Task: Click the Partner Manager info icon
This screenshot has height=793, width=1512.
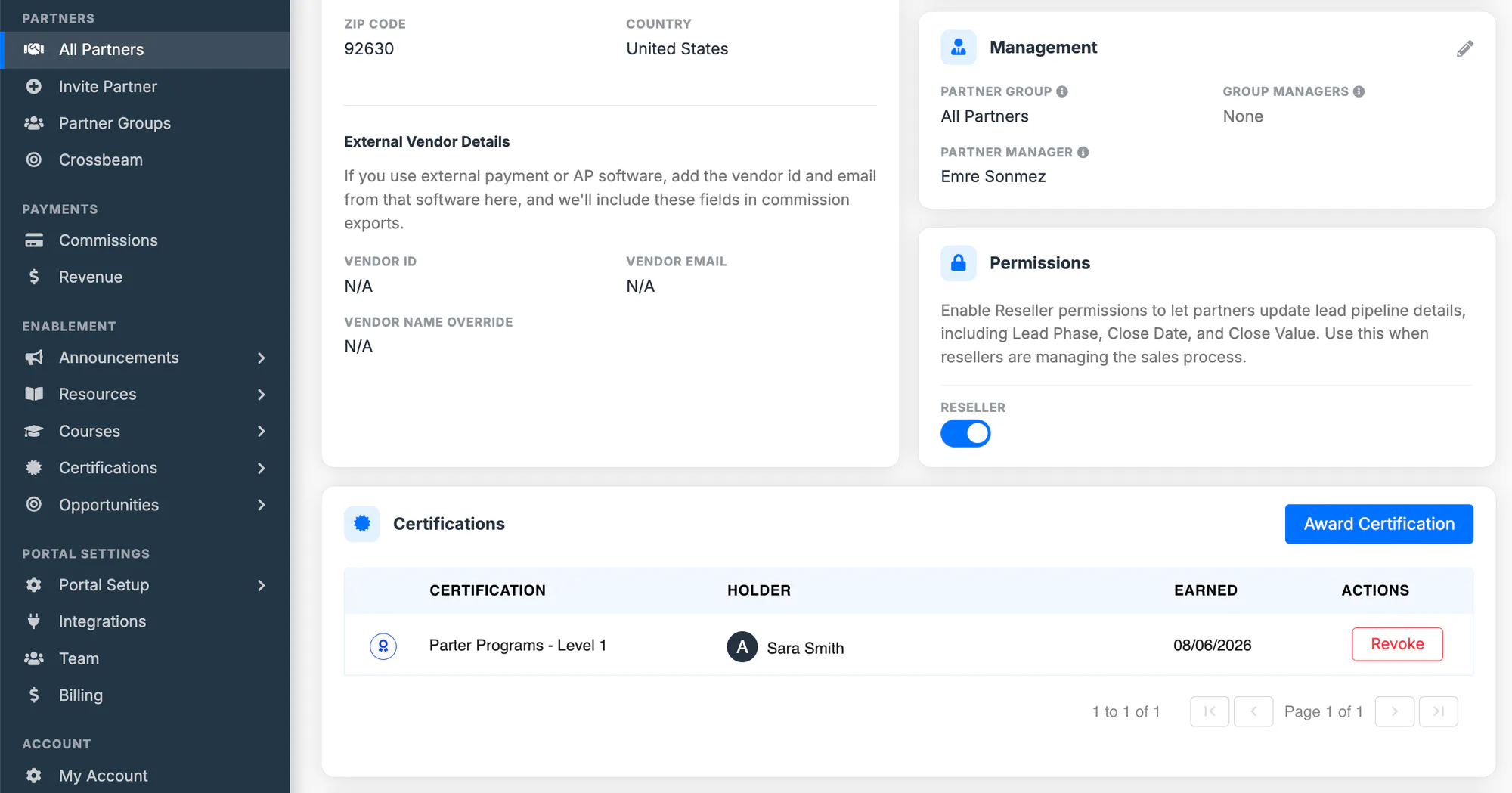Action: pos(1083,152)
